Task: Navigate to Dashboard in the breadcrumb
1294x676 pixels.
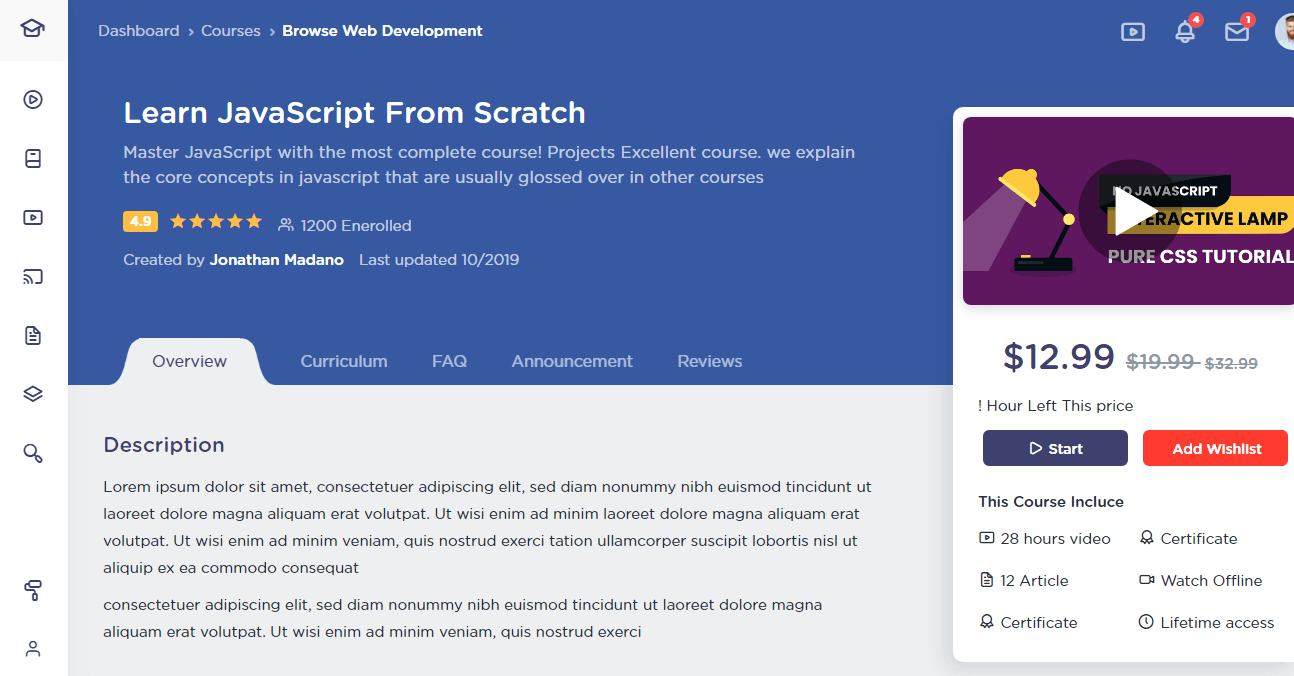Action: point(138,31)
